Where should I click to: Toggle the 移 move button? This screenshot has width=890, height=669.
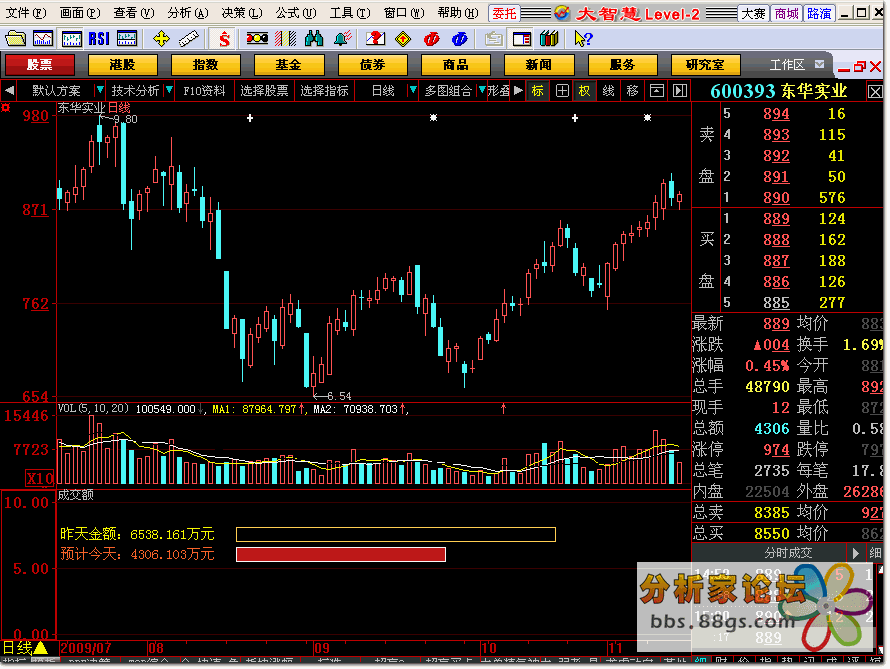[x=632, y=91]
